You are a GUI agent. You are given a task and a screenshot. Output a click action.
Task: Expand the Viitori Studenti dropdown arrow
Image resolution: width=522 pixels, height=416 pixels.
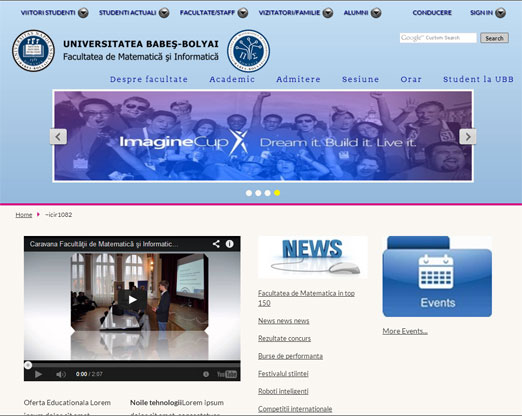(x=83, y=13)
